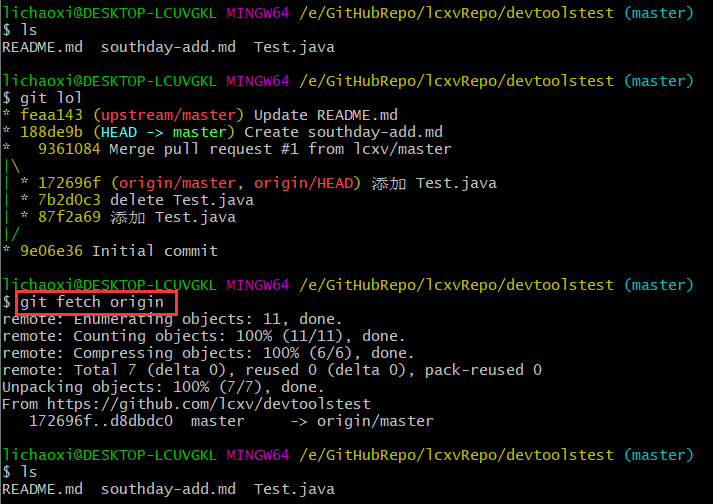Click the first prompt's lichaoxi@DESKTOP-LCUVGKL text
This screenshot has width=713, height=504.
pyautogui.click(x=110, y=13)
